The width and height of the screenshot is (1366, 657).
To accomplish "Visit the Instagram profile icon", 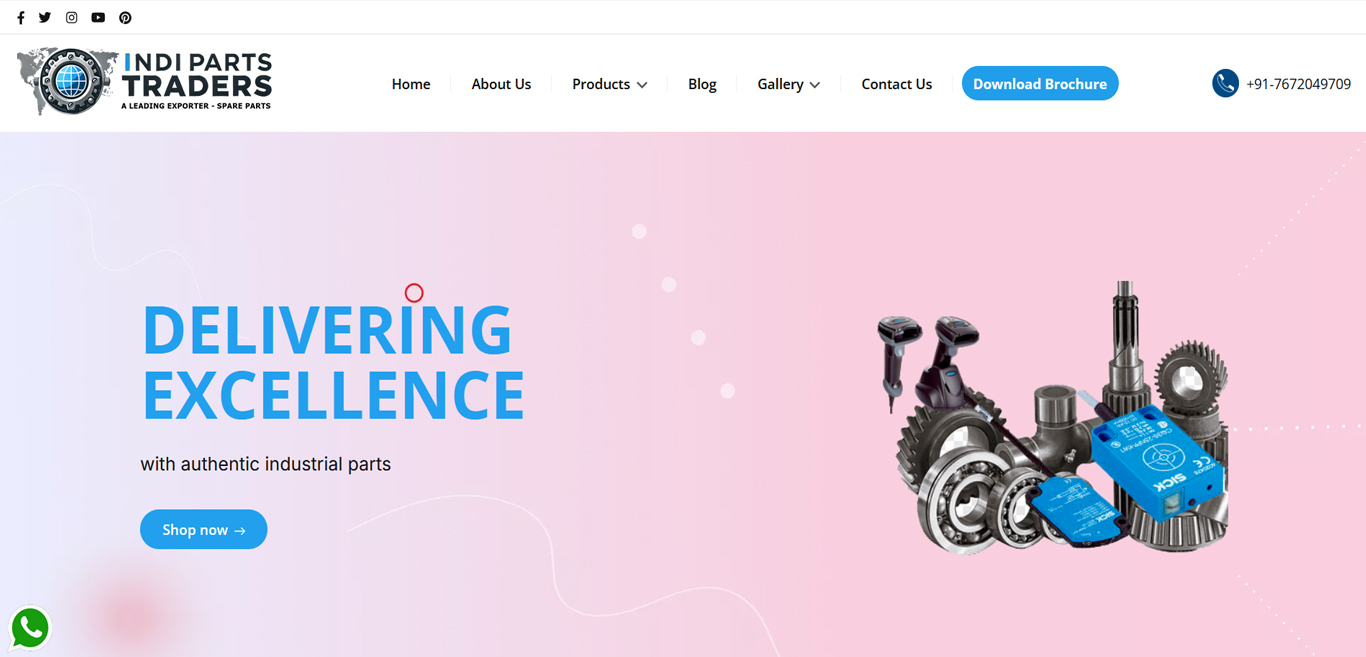I will pyautogui.click(x=71, y=17).
